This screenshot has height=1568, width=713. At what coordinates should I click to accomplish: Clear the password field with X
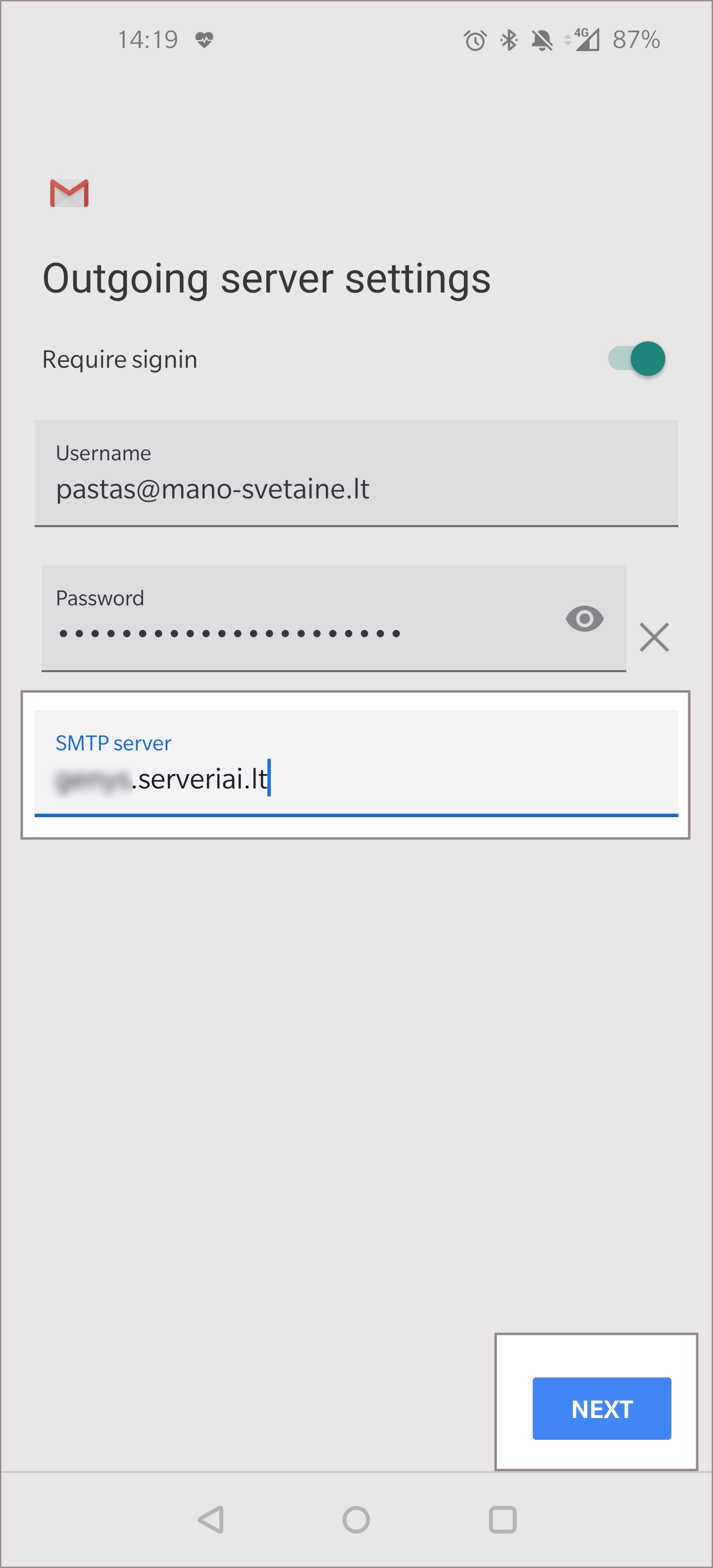tap(654, 637)
